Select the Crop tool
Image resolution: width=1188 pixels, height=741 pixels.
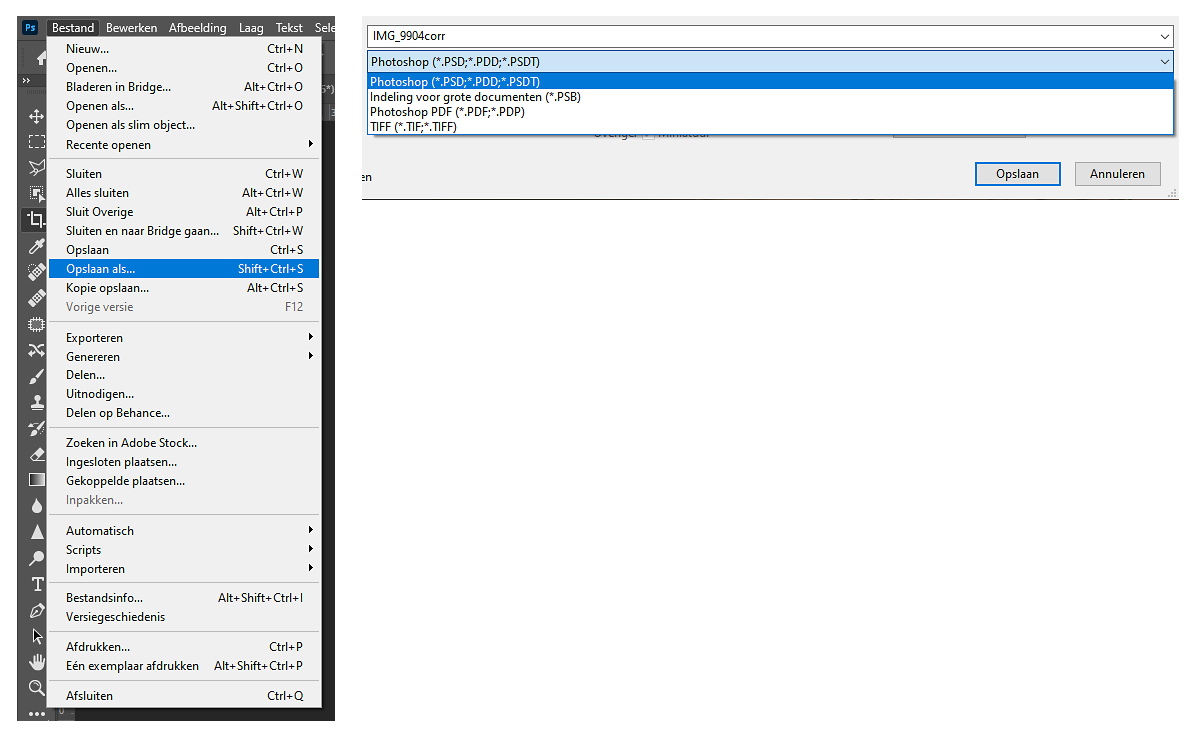[x=36, y=220]
